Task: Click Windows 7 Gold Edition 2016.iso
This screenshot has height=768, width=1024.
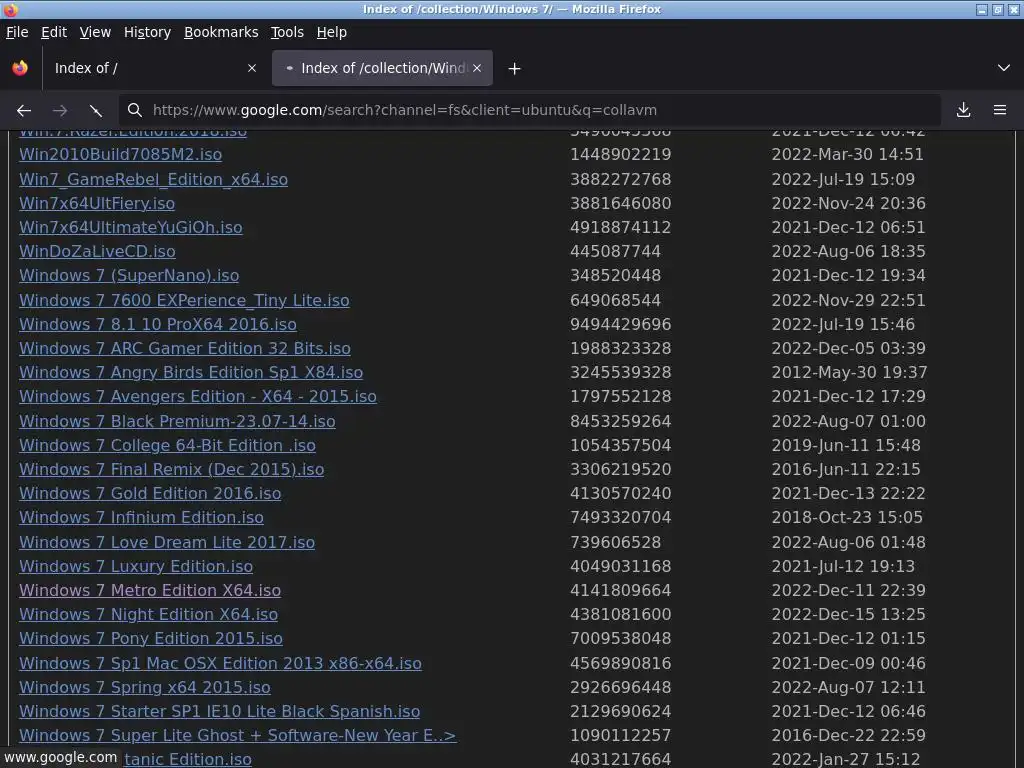Action: pos(150,494)
